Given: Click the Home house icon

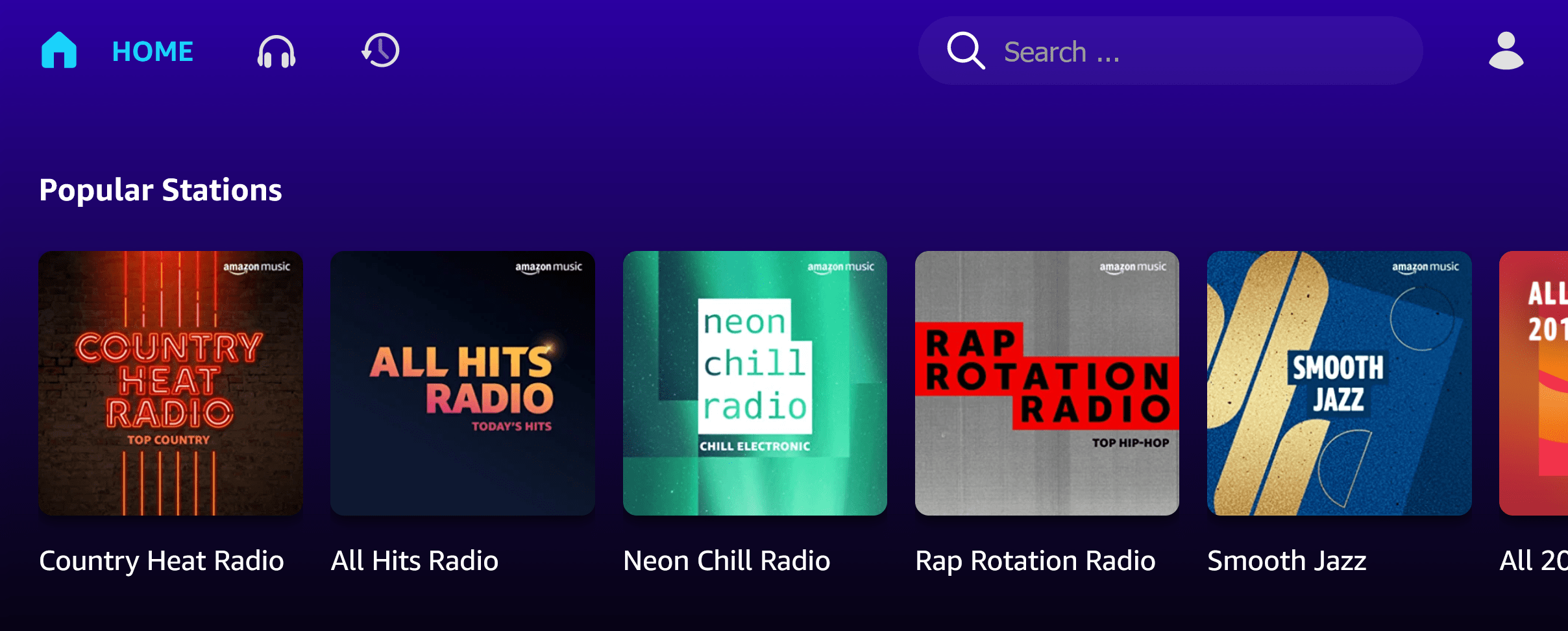Looking at the screenshot, I should click(x=59, y=50).
